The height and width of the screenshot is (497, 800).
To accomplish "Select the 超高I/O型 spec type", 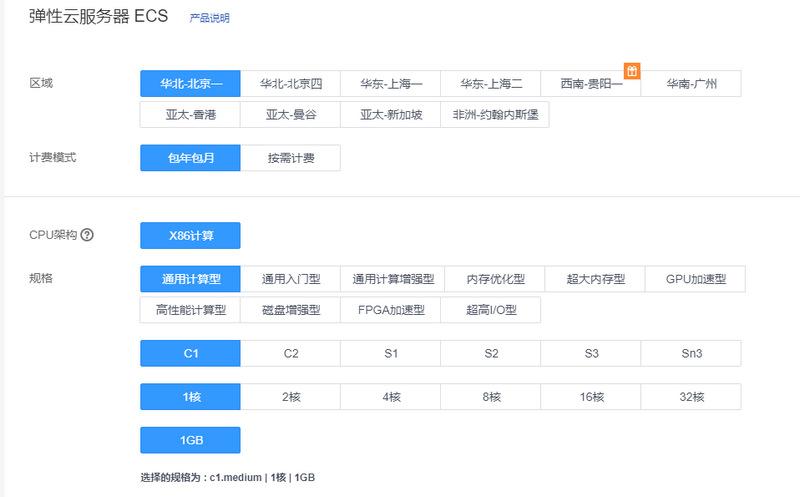I will pyautogui.click(x=490, y=310).
